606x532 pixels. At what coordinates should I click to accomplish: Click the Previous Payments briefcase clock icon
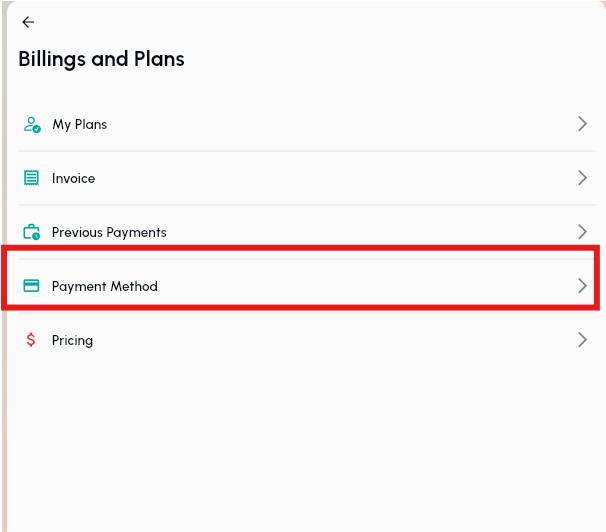[31, 232]
